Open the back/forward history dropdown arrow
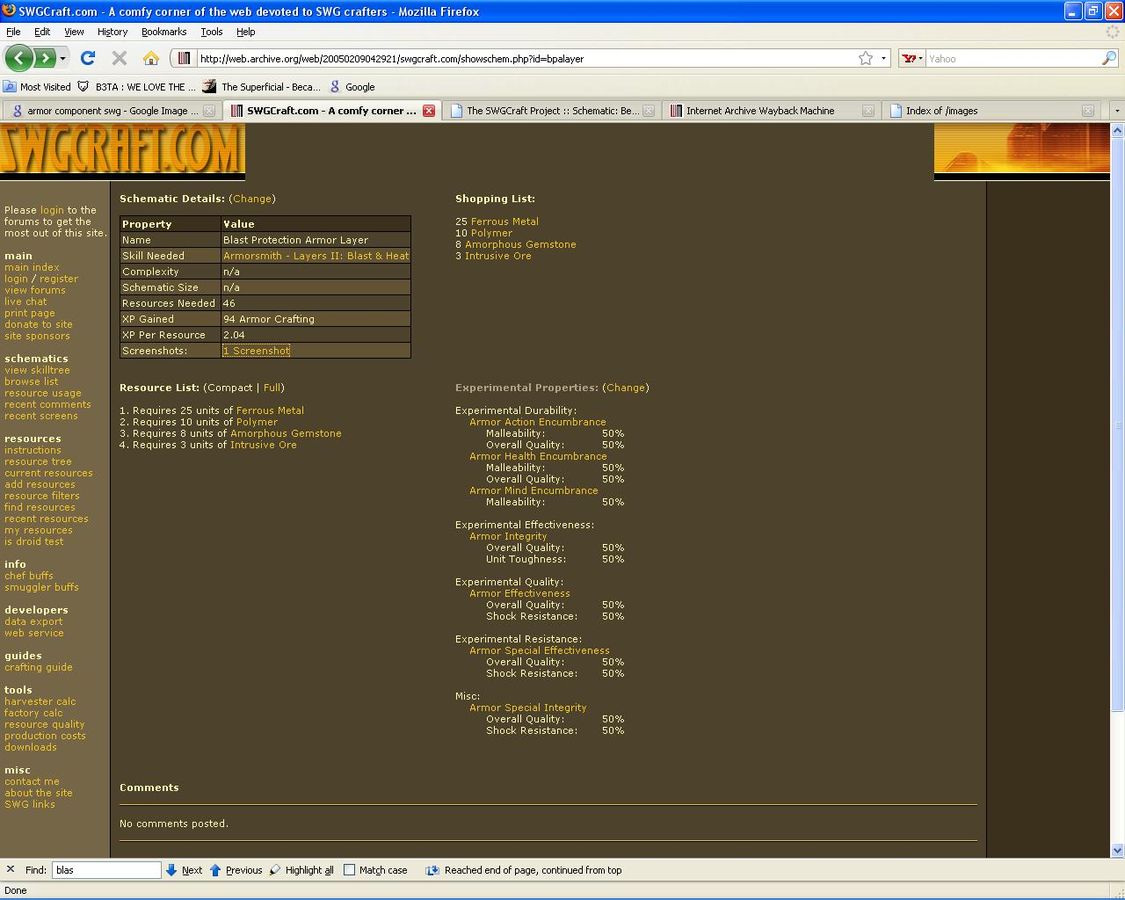This screenshot has width=1125, height=900. (x=63, y=58)
